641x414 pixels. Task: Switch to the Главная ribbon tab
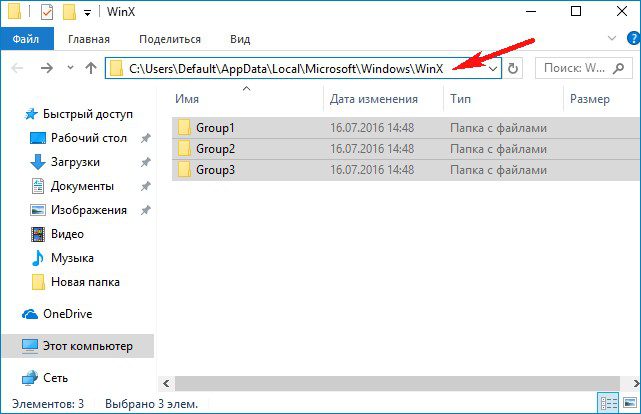(x=89, y=39)
